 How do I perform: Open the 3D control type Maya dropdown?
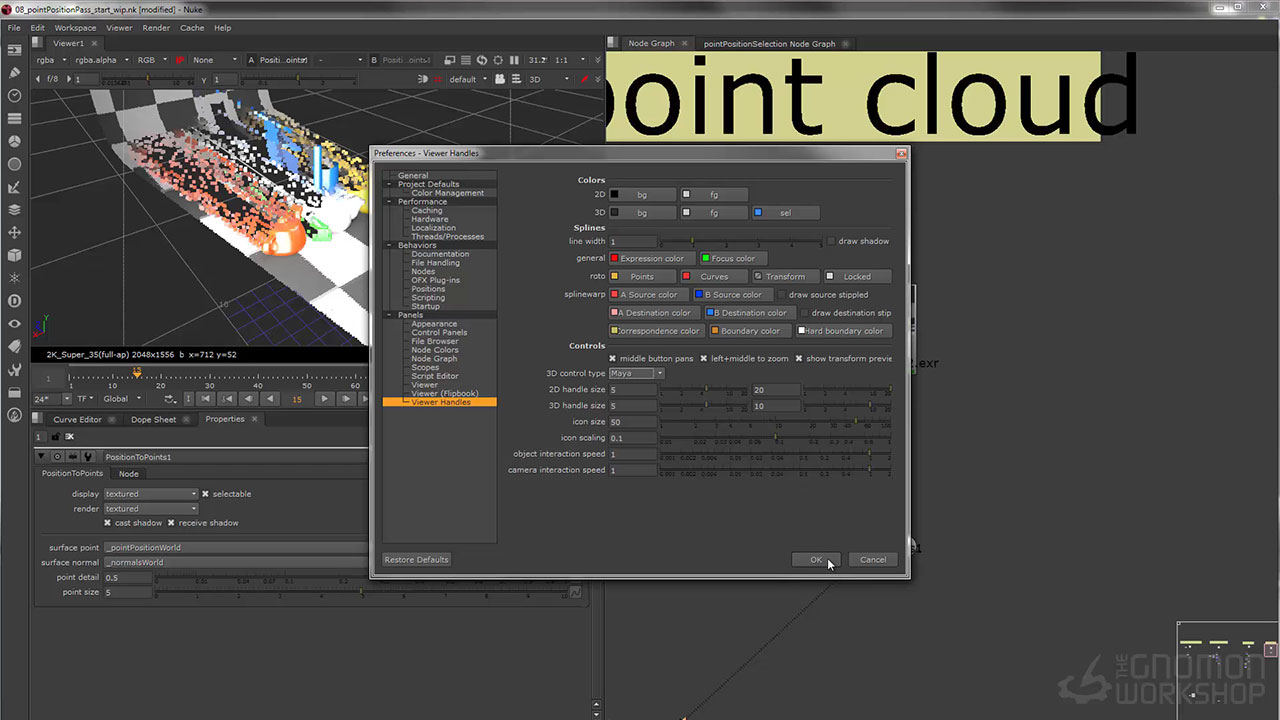click(x=636, y=373)
